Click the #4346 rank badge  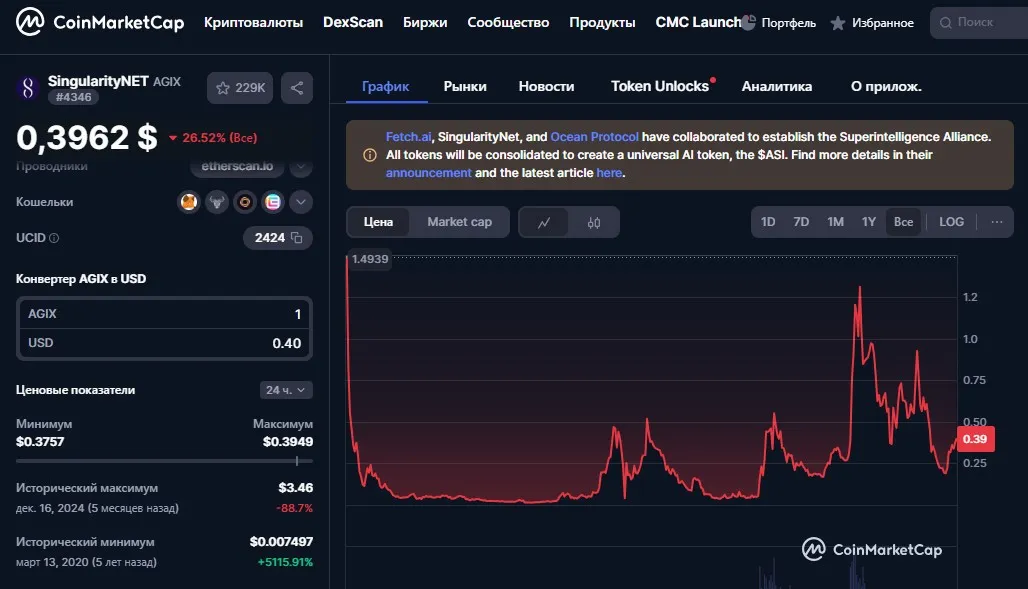point(73,97)
